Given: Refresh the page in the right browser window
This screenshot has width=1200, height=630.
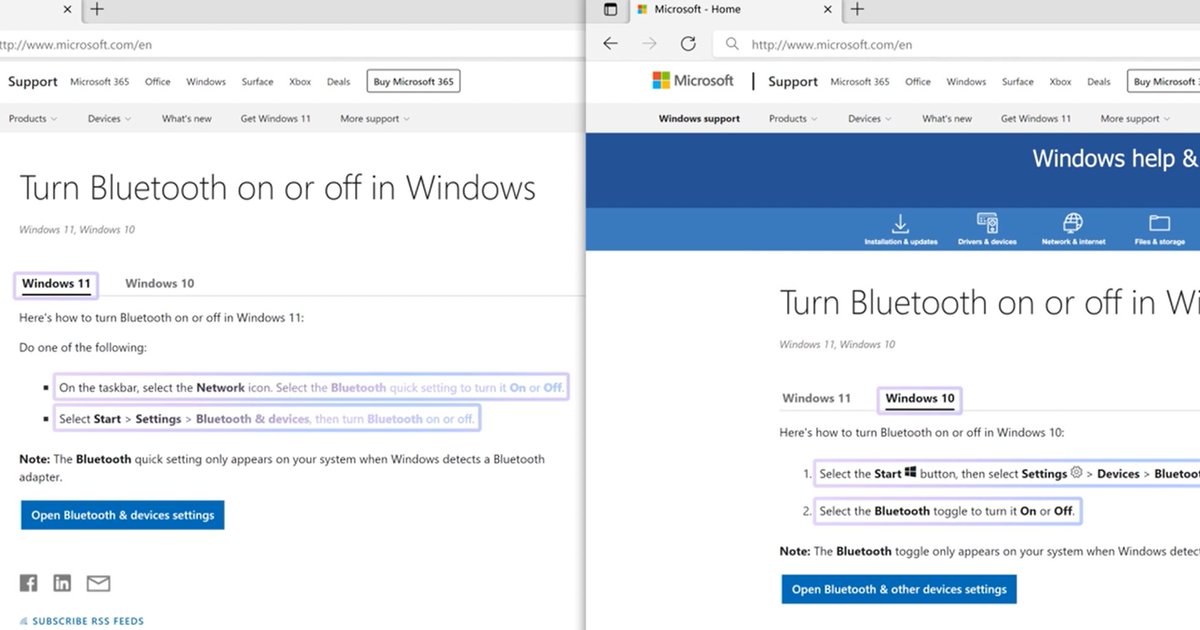Looking at the screenshot, I should [x=688, y=44].
